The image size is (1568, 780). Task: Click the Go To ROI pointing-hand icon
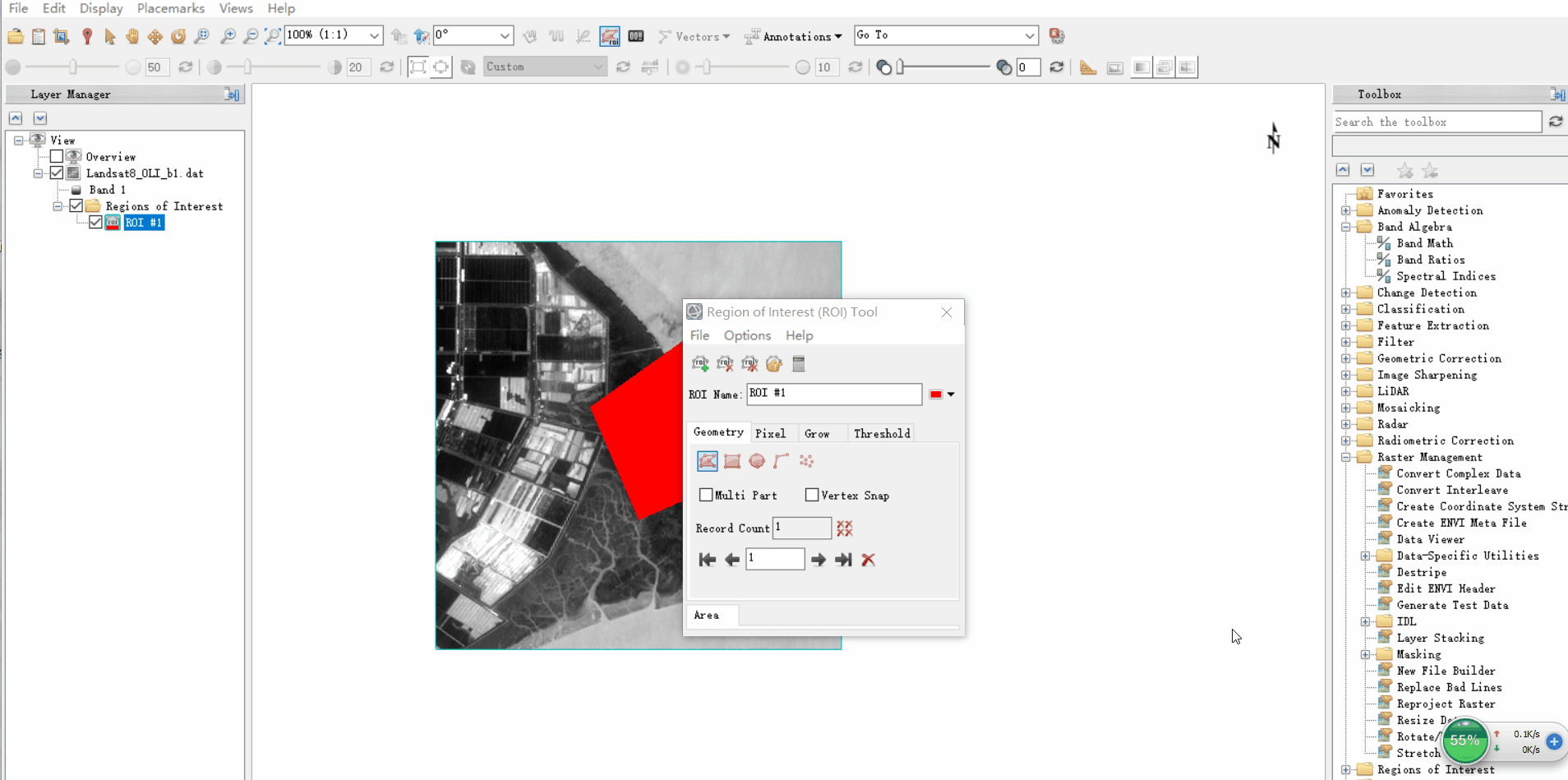coord(774,363)
